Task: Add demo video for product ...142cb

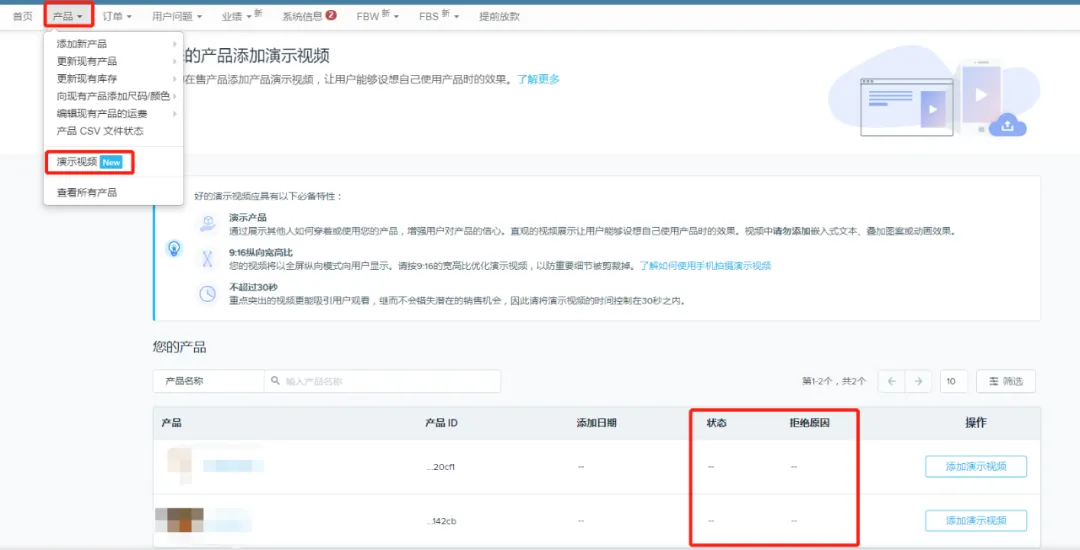Action: tap(976, 520)
